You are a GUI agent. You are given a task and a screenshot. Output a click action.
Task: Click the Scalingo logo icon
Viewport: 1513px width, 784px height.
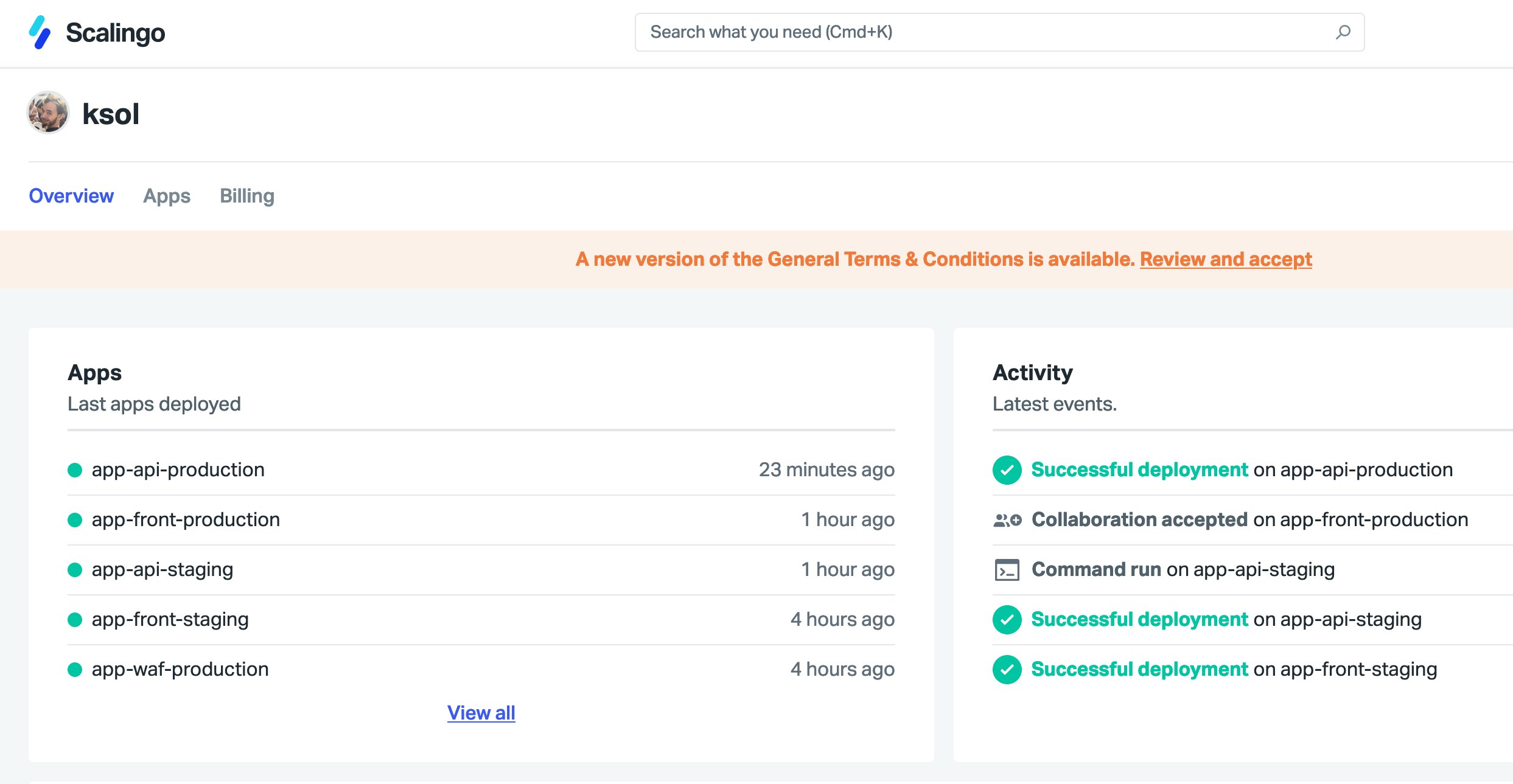tap(40, 32)
